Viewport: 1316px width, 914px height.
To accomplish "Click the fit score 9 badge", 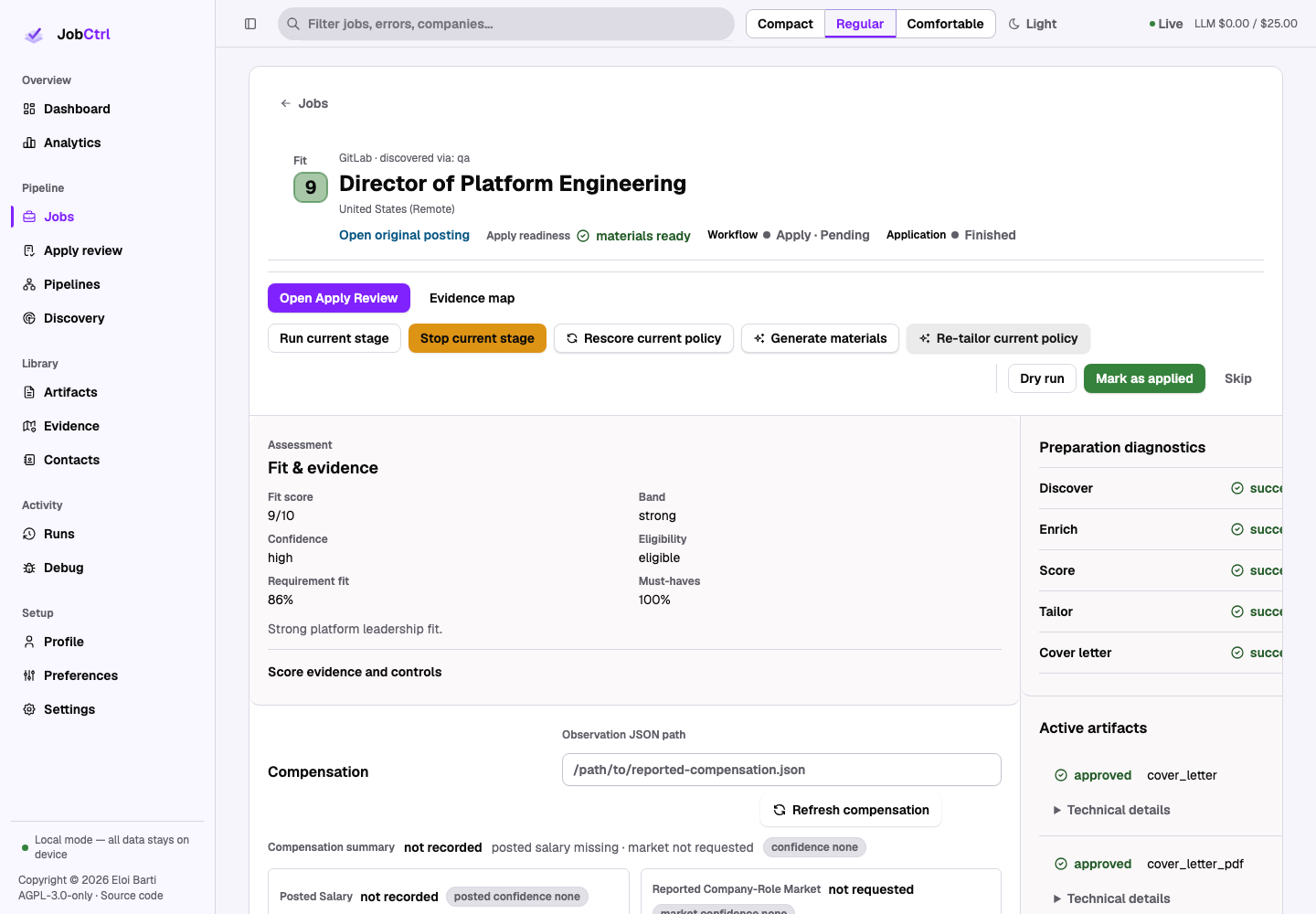I will [311, 187].
